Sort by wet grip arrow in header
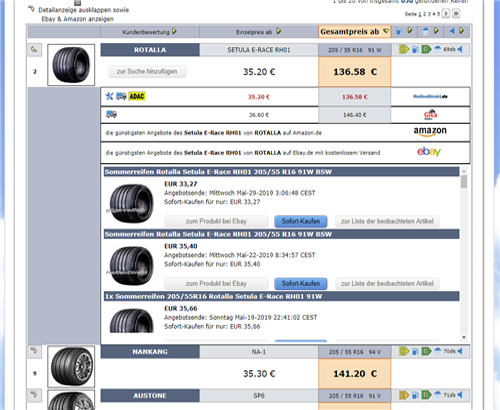 (x=436, y=31)
